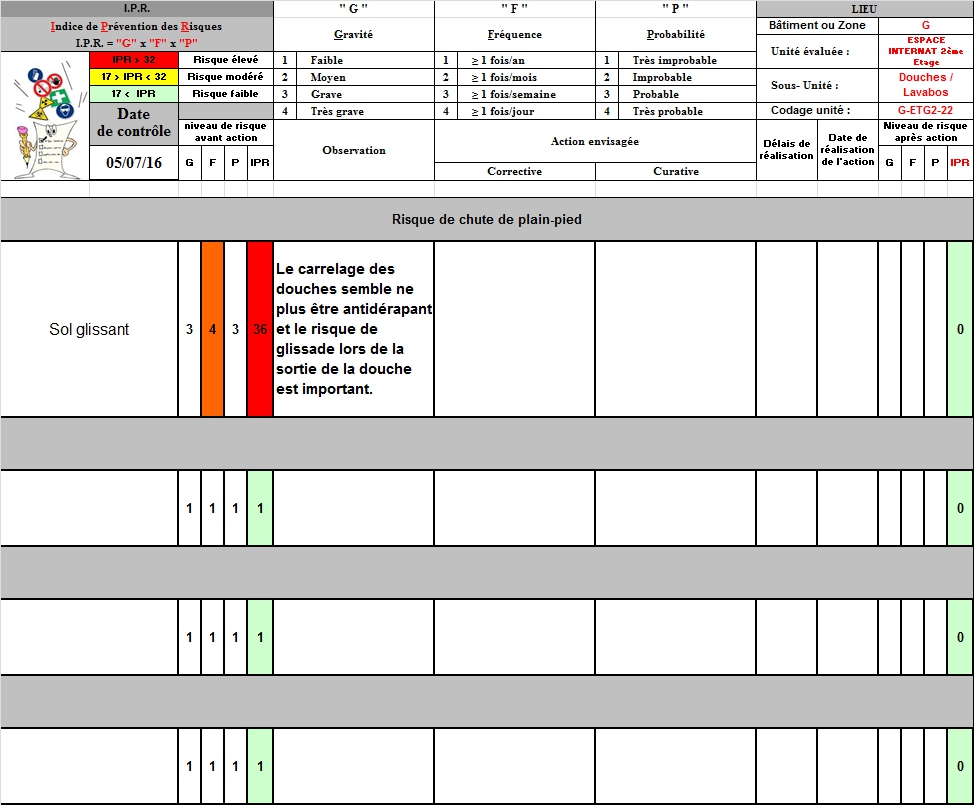This screenshot has width=974, height=805.
Task: Select the 'Délais de réalisation' header cell
Action: click(x=786, y=150)
